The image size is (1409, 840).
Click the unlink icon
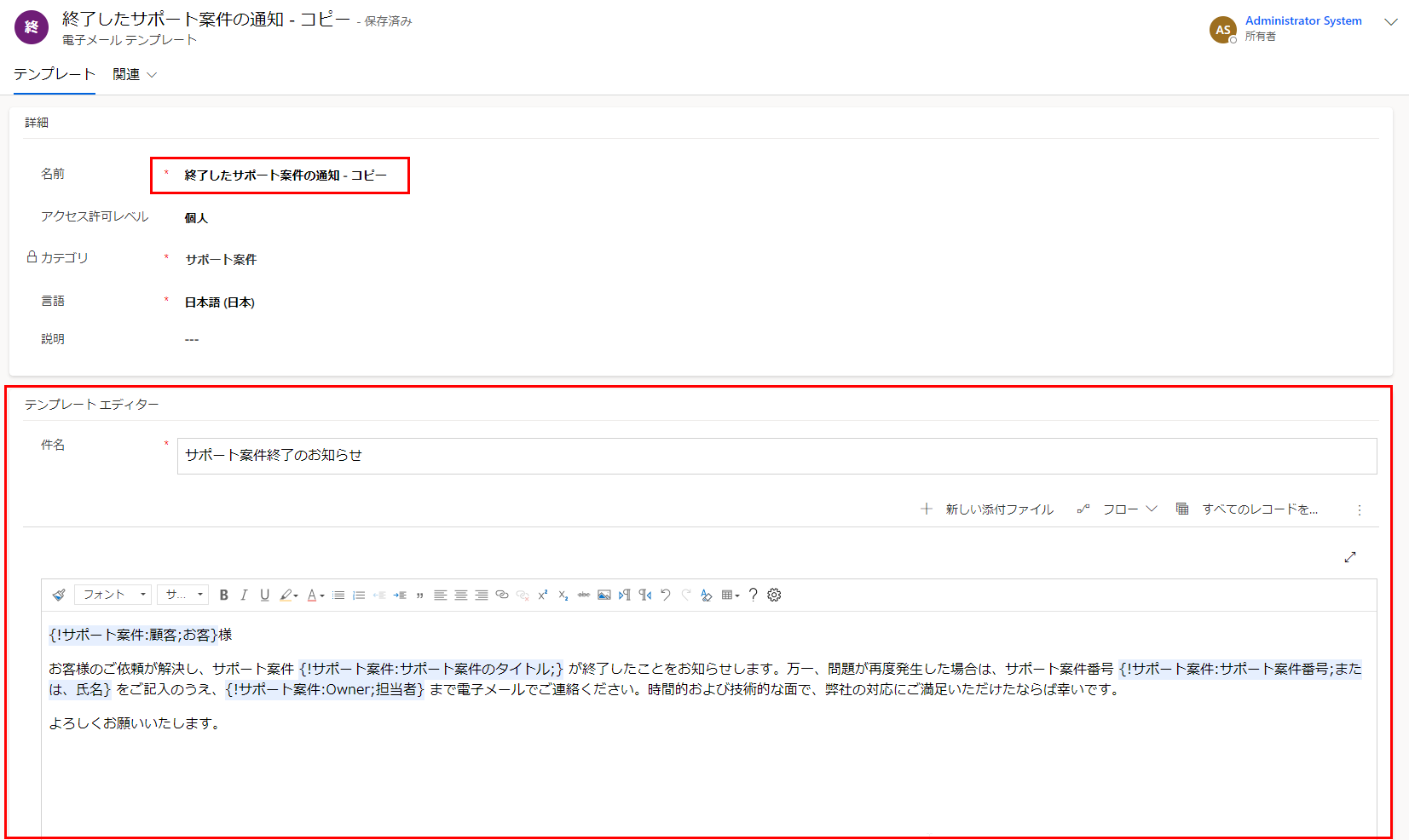(x=523, y=595)
